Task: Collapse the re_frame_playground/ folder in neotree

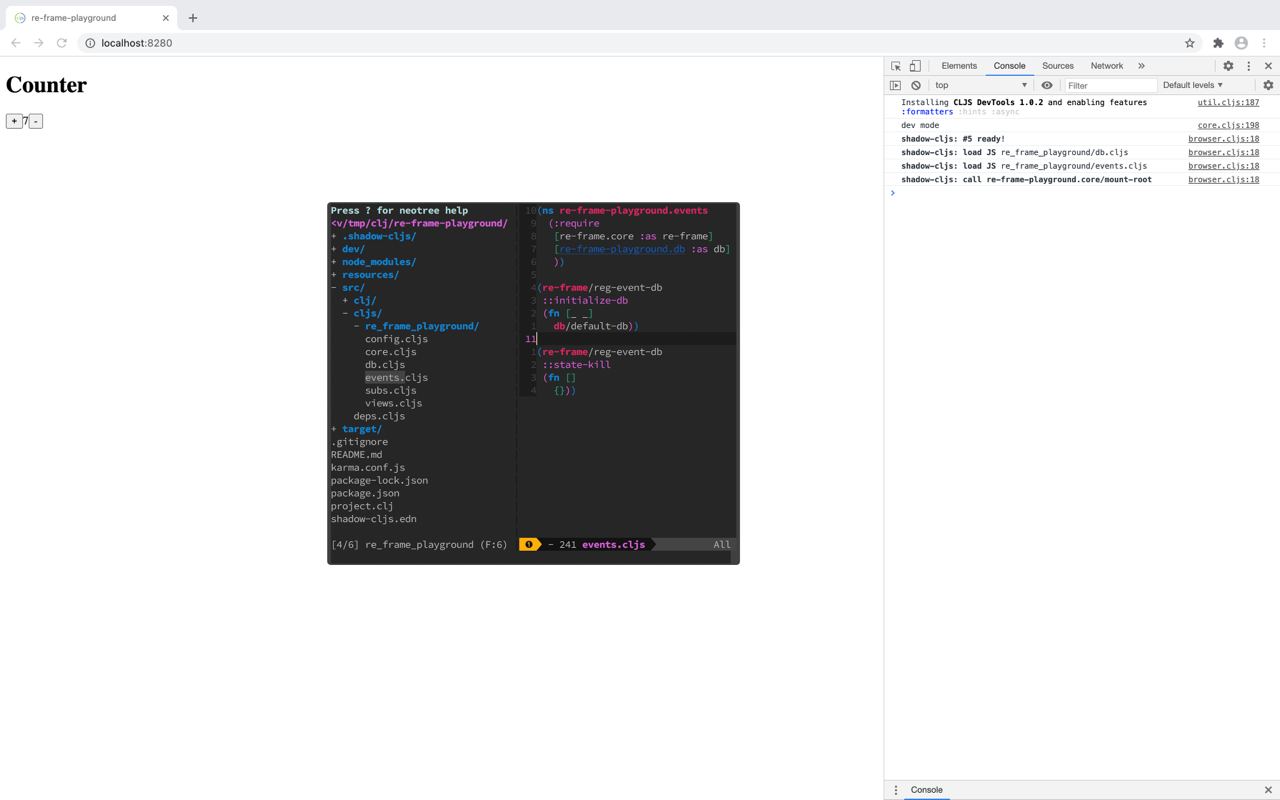Action: tap(416, 326)
